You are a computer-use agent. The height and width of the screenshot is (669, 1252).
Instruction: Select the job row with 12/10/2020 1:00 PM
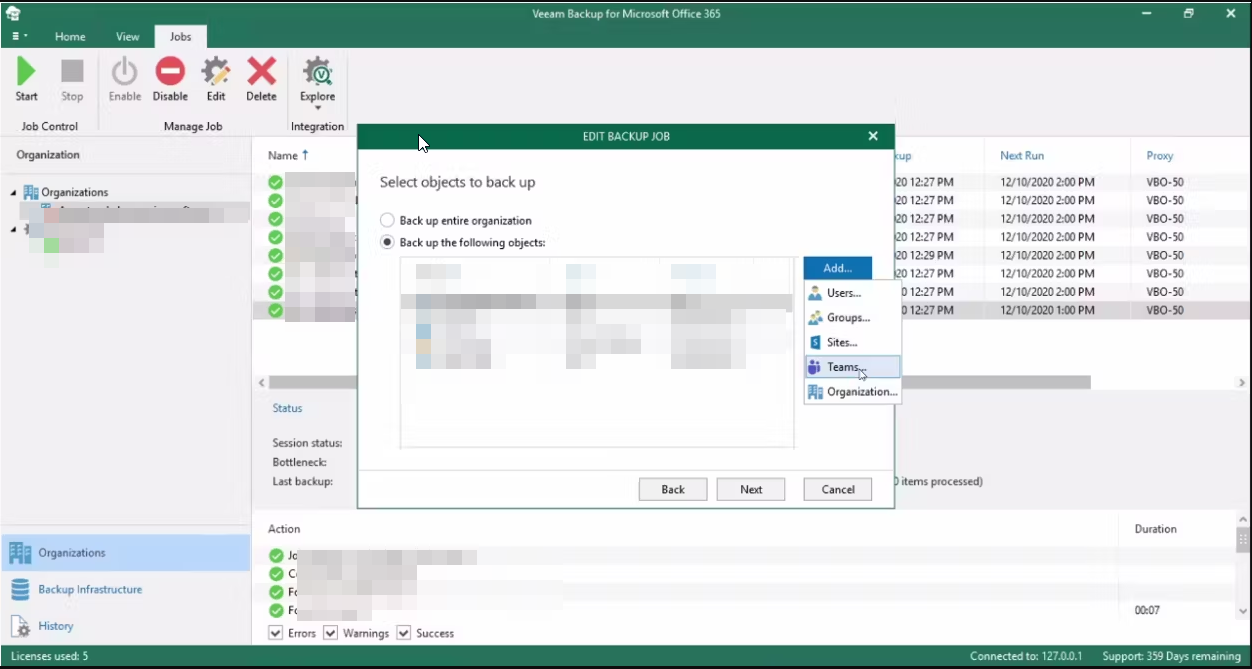click(1047, 310)
